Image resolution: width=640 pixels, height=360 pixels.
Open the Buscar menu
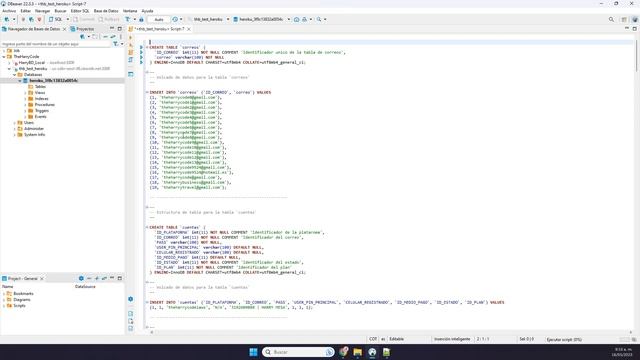pos(60,11)
